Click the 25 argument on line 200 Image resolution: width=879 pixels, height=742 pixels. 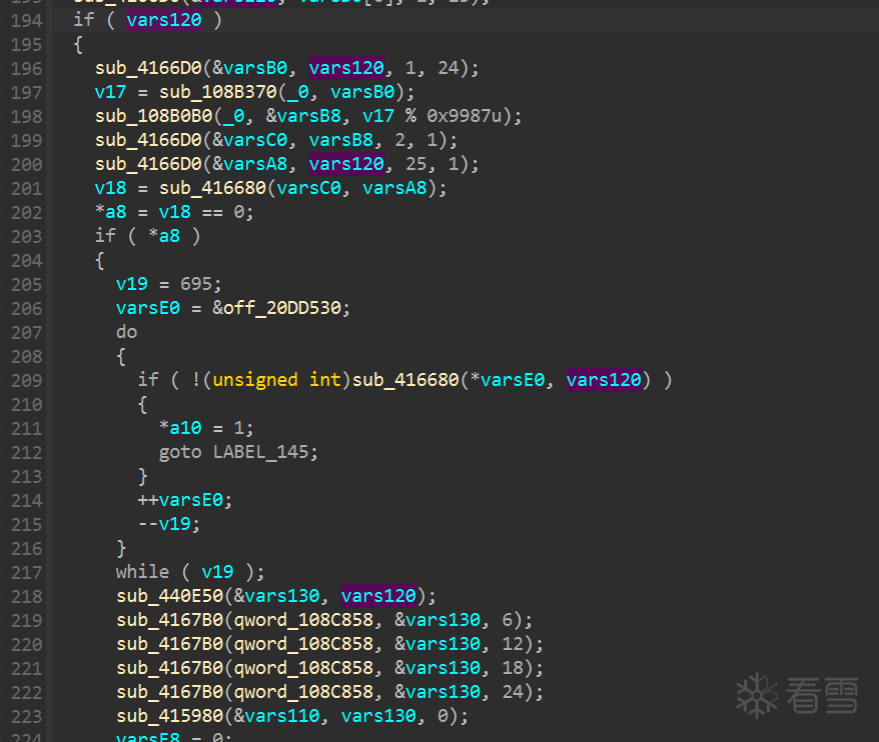coord(416,164)
